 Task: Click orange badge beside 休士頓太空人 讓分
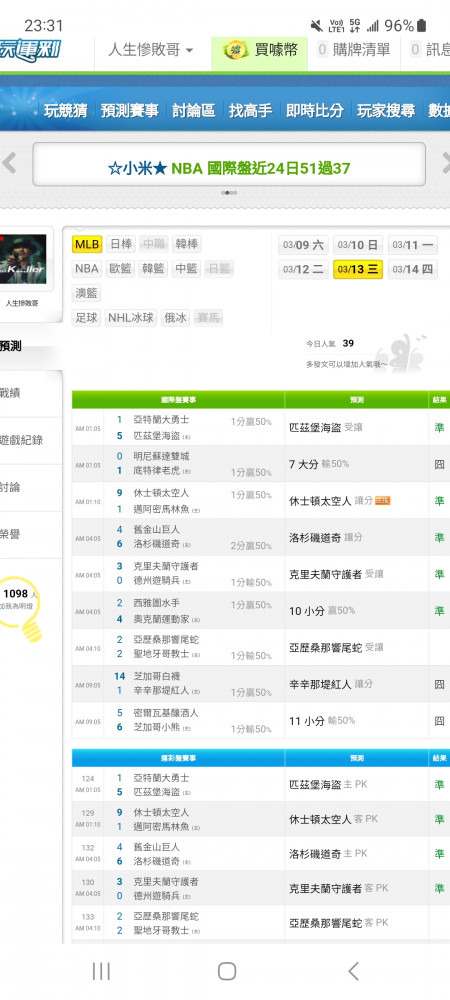(382, 501)
